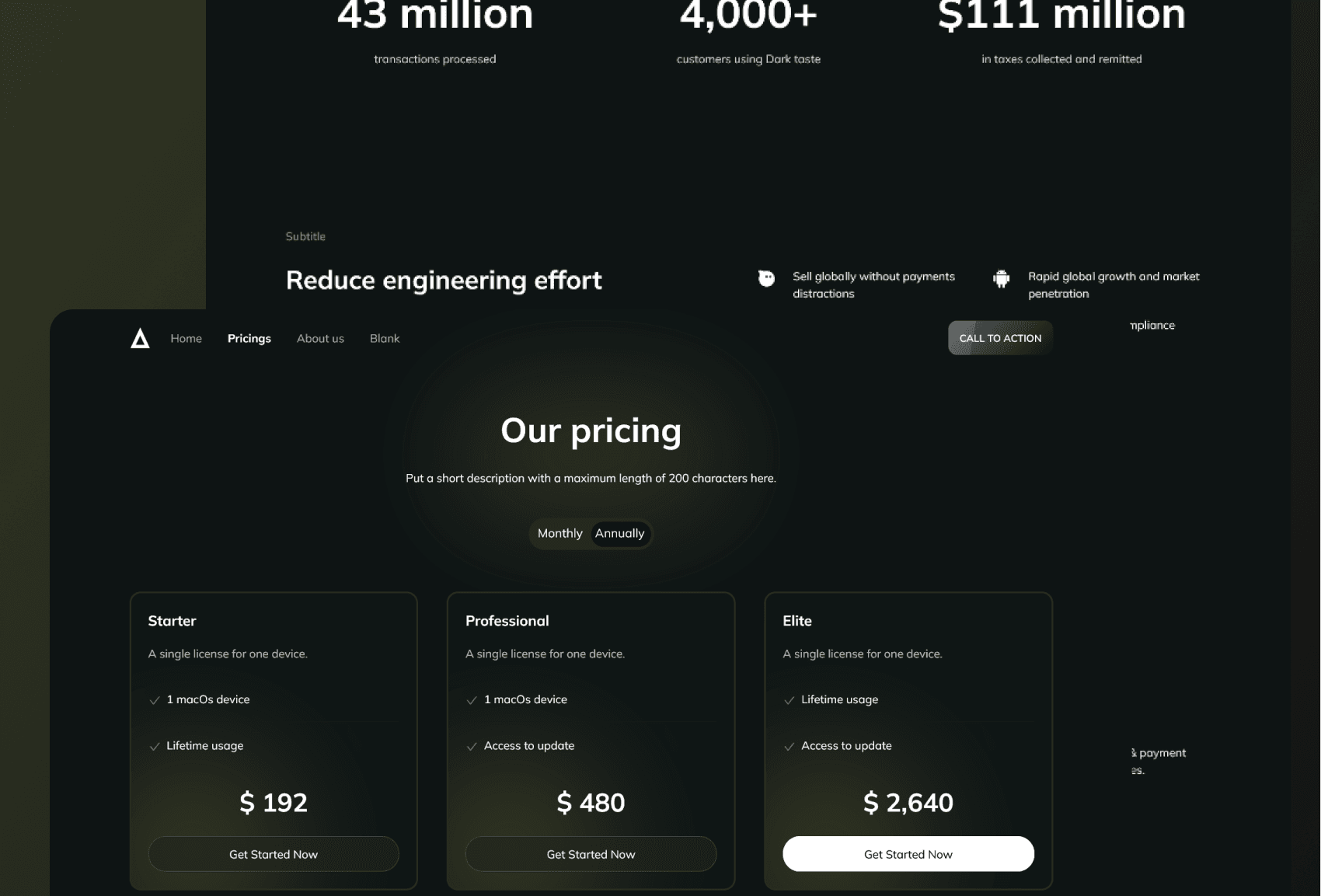This screenshot has height=896, width=1321.
Task: Select the Annually billing option
Action: coord(619,534)
